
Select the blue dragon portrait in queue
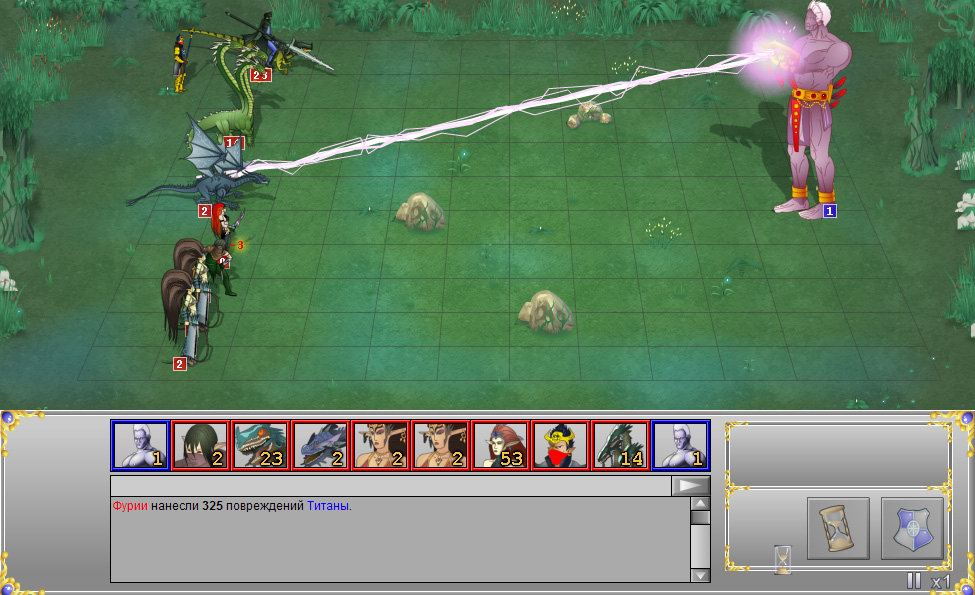320,445
